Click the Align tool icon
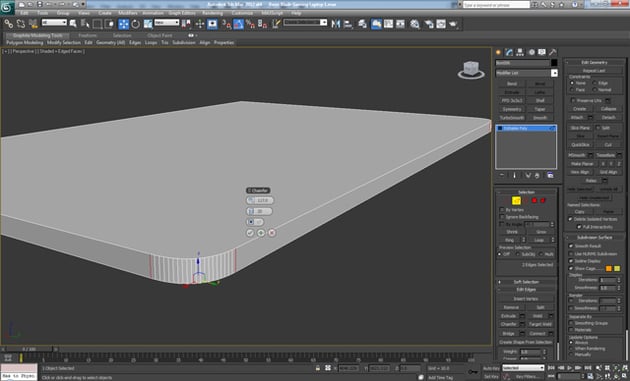Screen dimensions: 630x381 (348, 24)
